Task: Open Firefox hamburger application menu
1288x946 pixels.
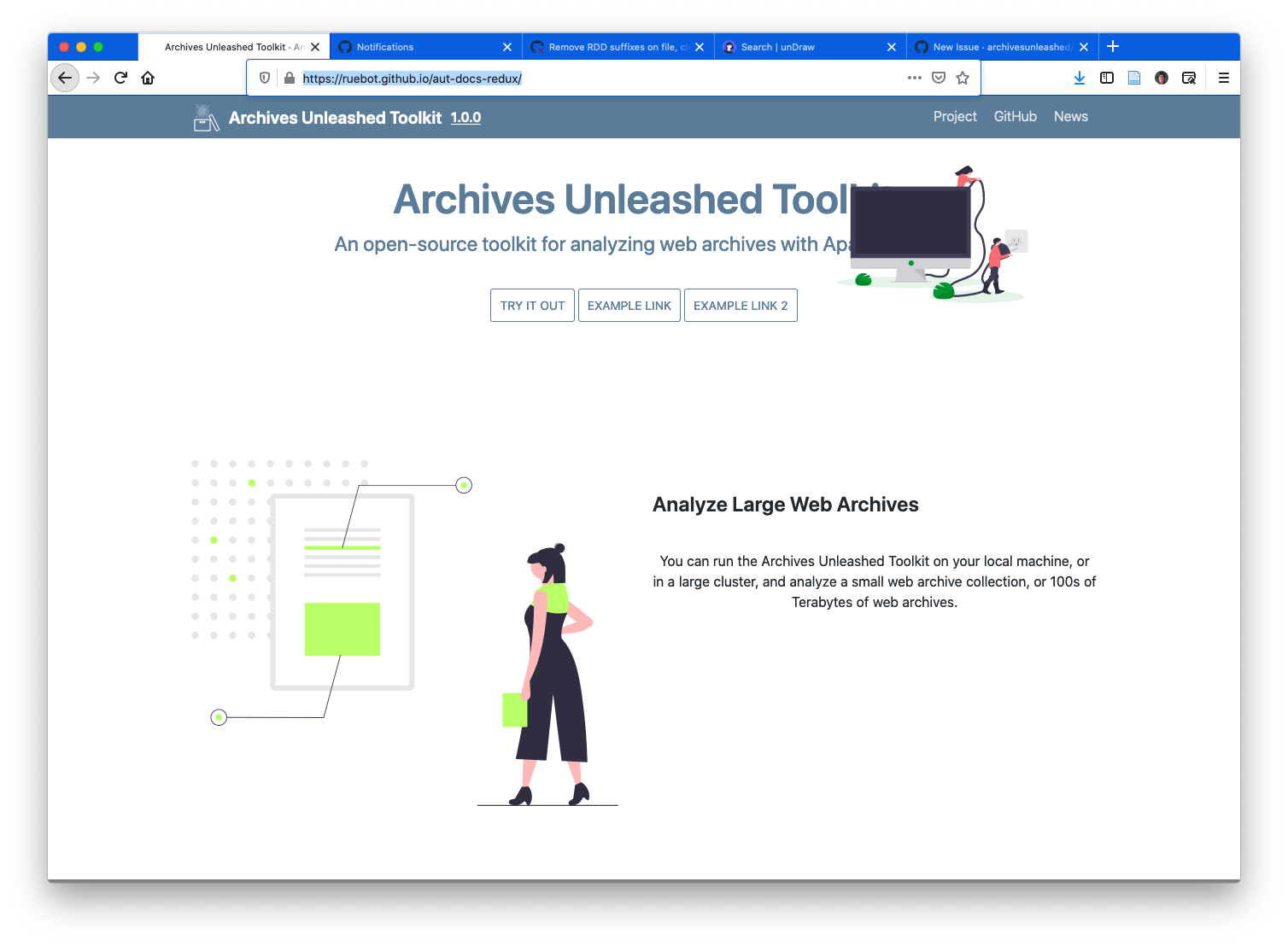Action: [x=1224, y=78]
